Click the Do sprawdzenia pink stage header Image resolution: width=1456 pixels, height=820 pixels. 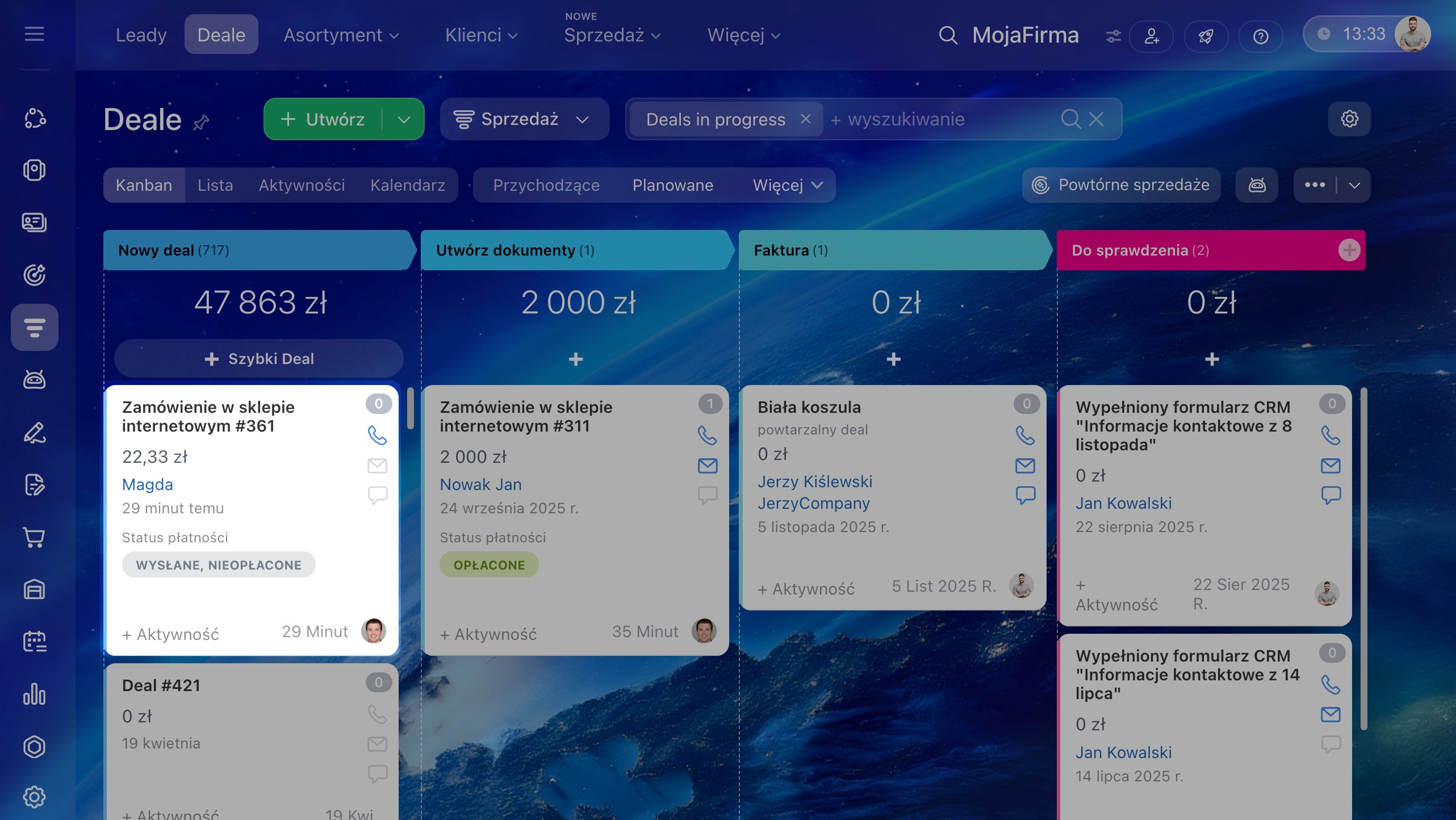coord(1211,250)
